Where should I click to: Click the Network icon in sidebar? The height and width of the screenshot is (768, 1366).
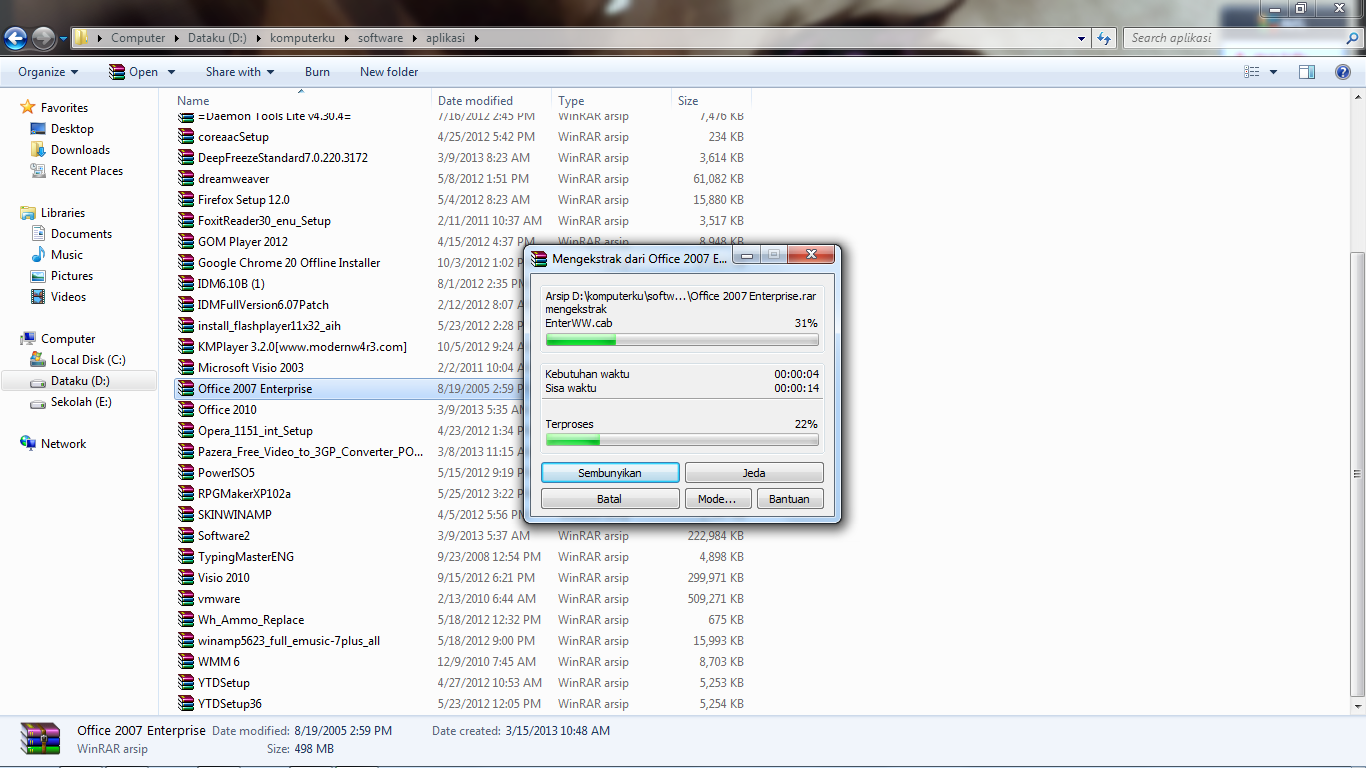(x=28, y=444)
